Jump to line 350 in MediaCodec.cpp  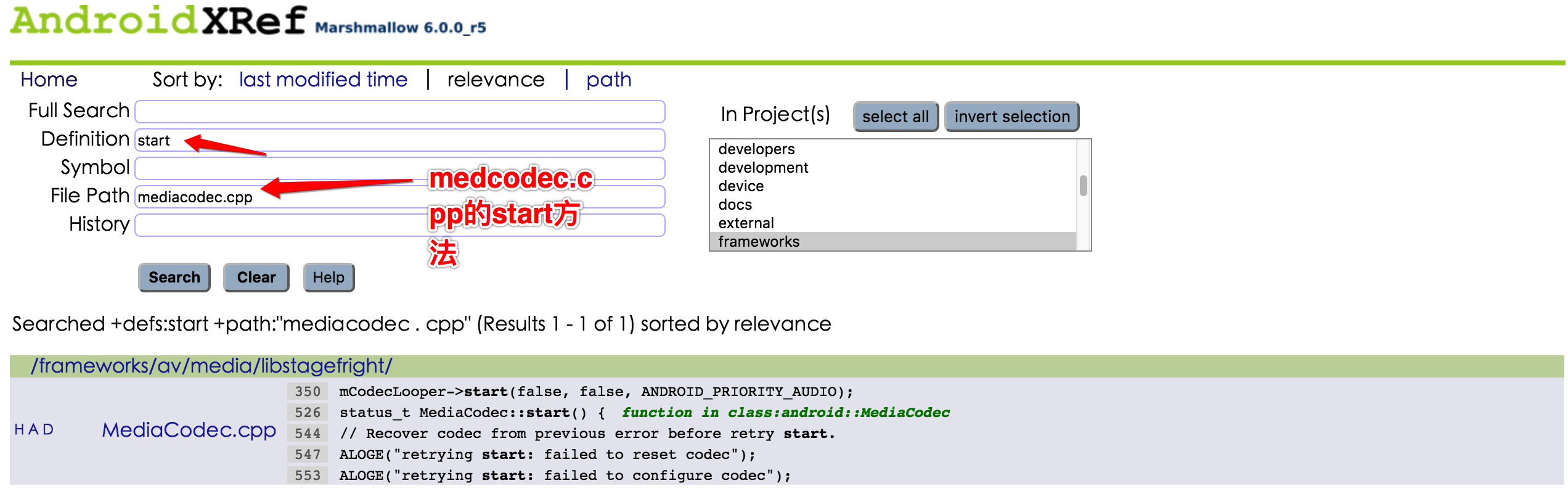308,392
